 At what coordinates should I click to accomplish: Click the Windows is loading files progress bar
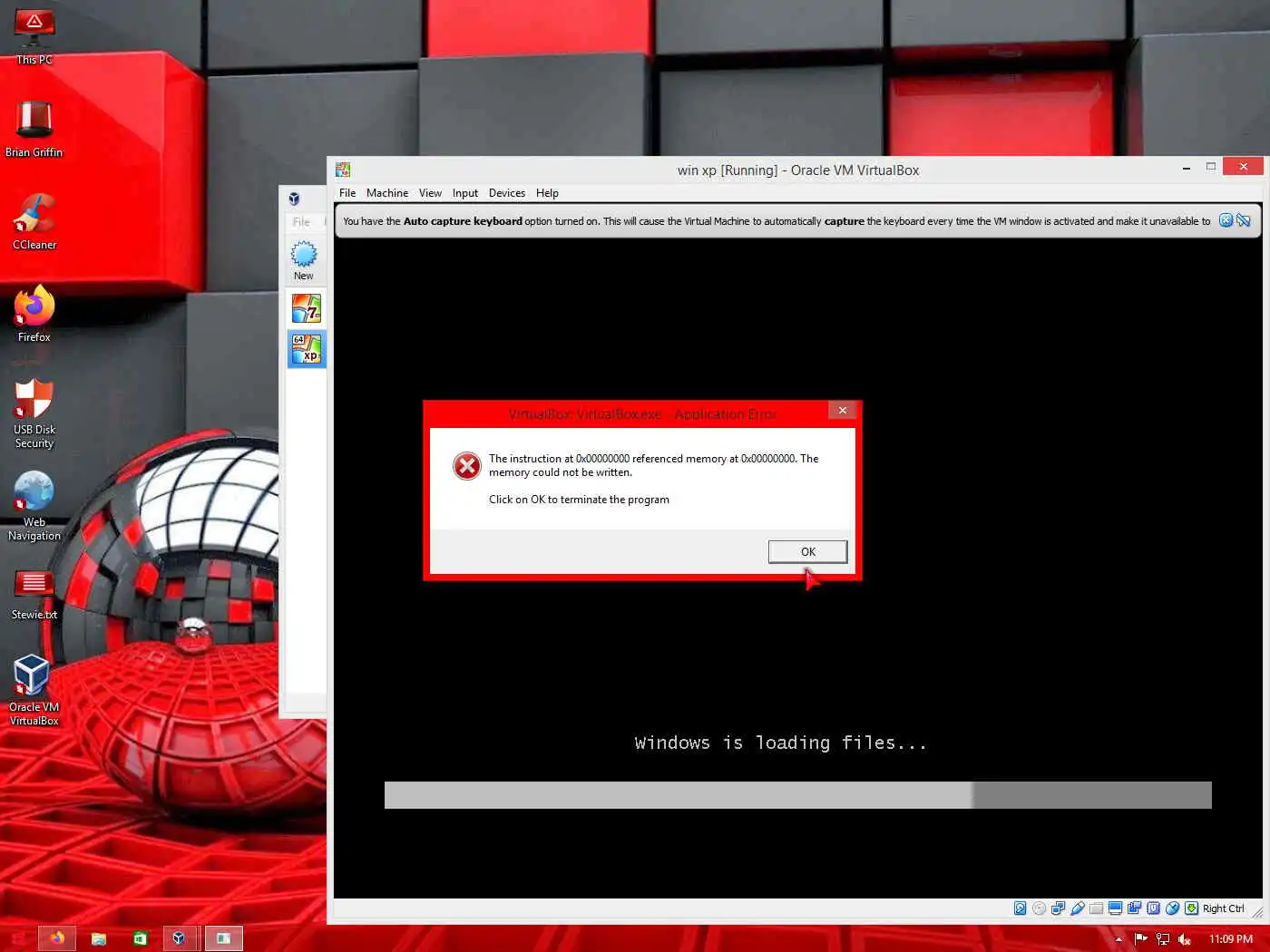[x=798, y=795]
